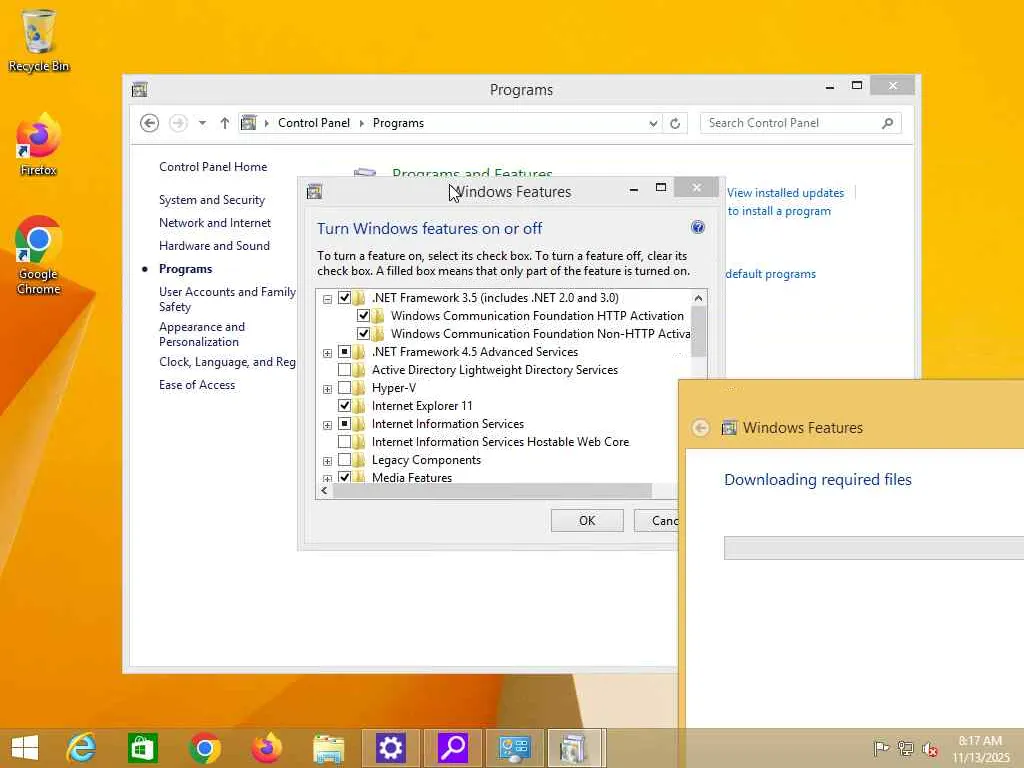Click Cancel in Windows Features dialog
The height and width of the screenshot is (768, 1024).
coord(656,520)
